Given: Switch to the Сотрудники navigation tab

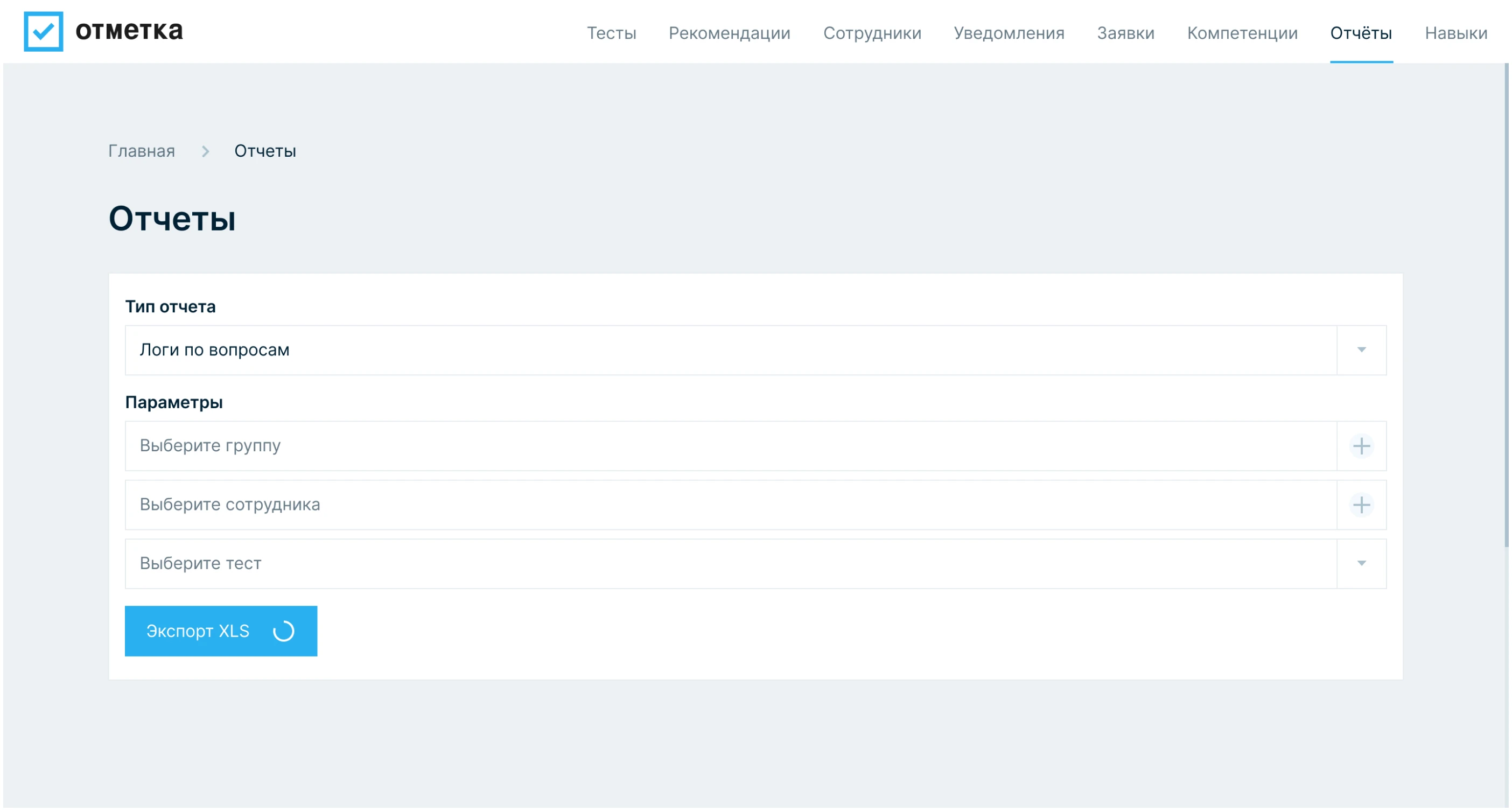Looking at the screenshot, I should point(872,33).
